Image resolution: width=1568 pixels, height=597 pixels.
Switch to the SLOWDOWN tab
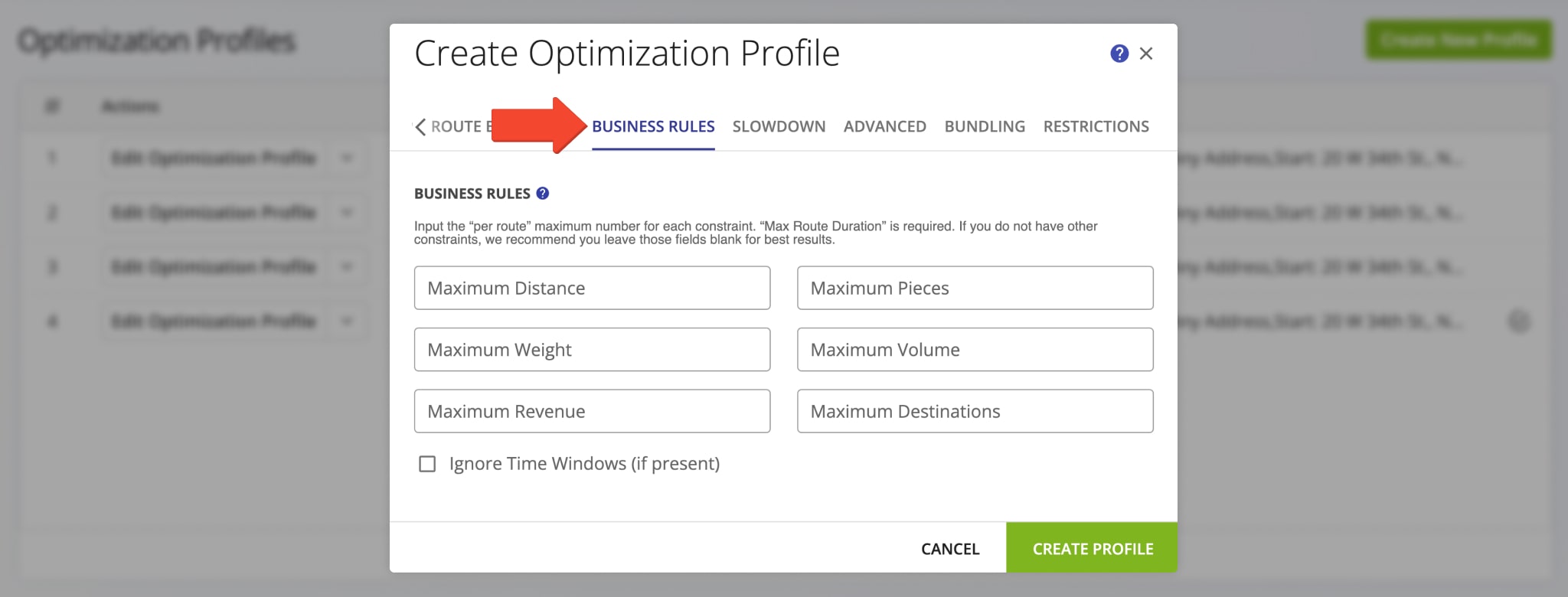779,126
